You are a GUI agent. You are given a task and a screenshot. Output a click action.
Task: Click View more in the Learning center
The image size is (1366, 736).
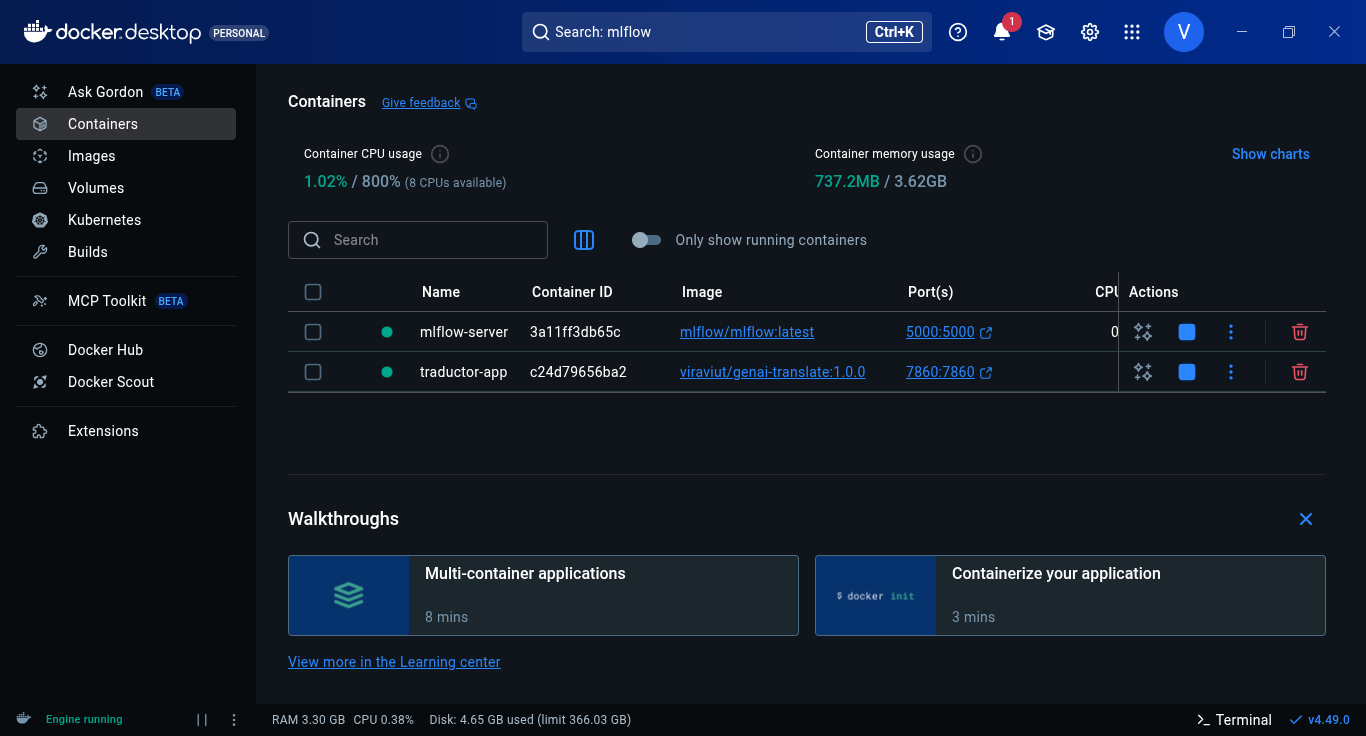coord(394,662)
